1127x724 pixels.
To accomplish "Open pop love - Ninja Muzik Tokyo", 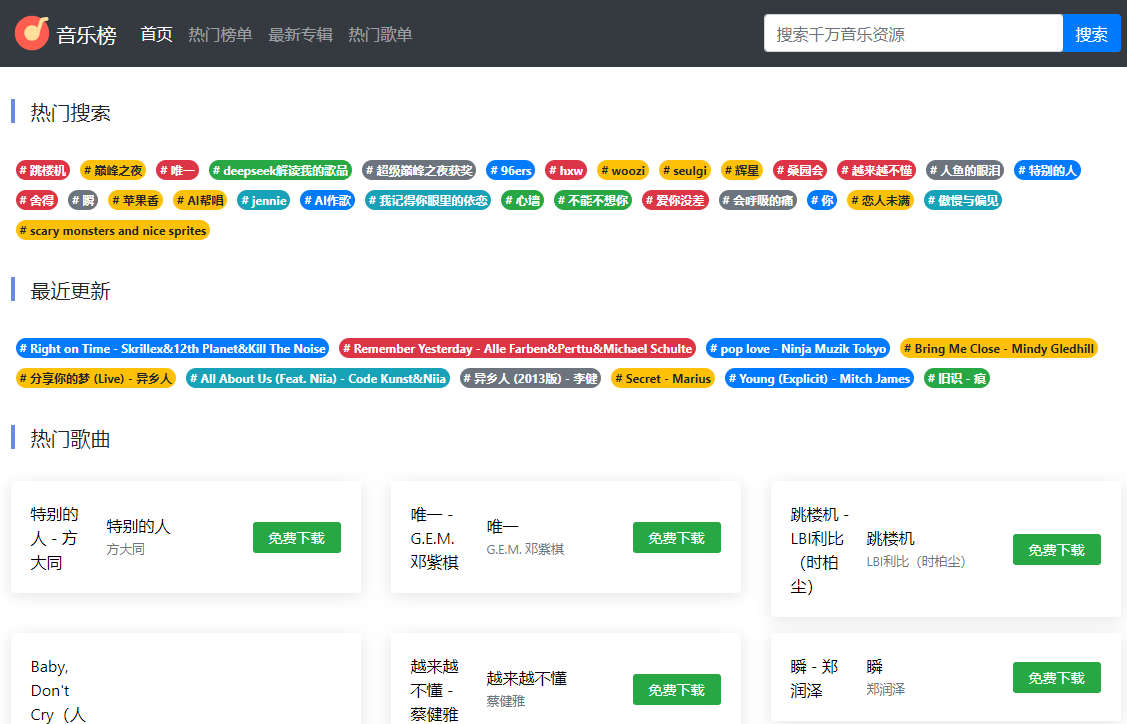I will pyautogui.click(x=798, y=349).
